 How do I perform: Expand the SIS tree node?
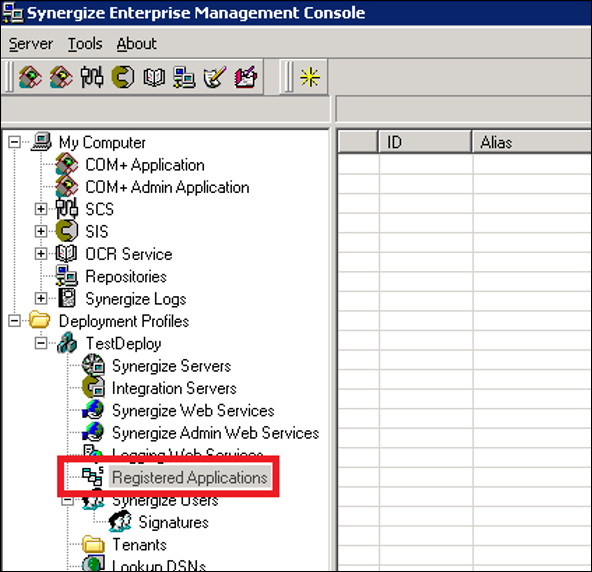pyautogui.click(x=41, y=231)
